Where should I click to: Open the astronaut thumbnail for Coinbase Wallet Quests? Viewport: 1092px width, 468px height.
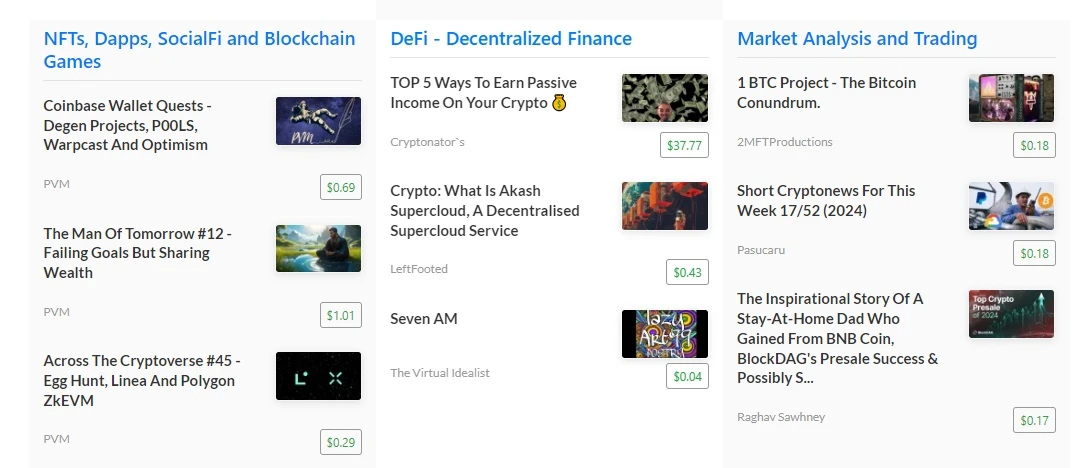tap(318, 121)
